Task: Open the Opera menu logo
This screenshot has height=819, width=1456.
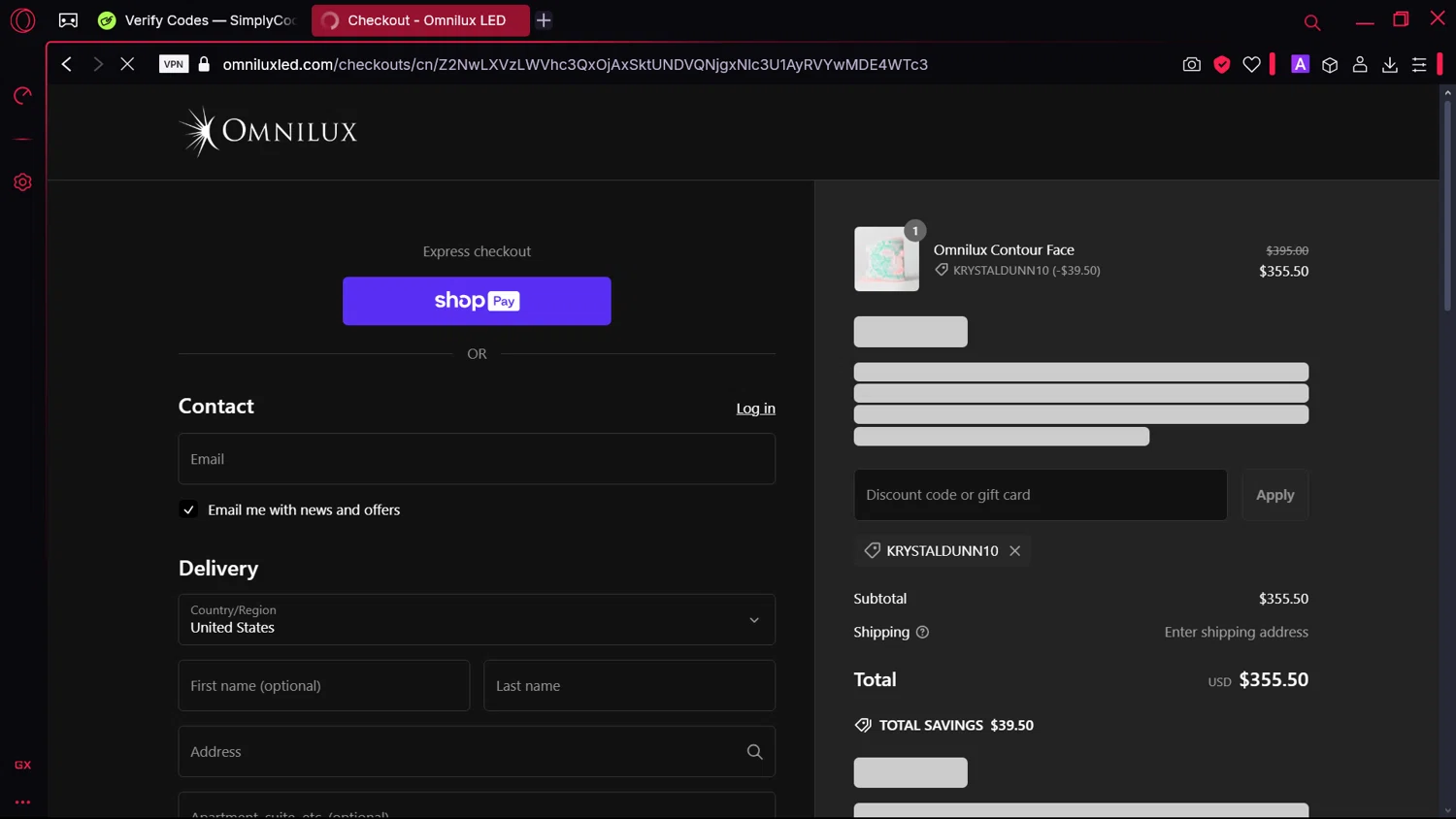Action: tap(22, 19)
